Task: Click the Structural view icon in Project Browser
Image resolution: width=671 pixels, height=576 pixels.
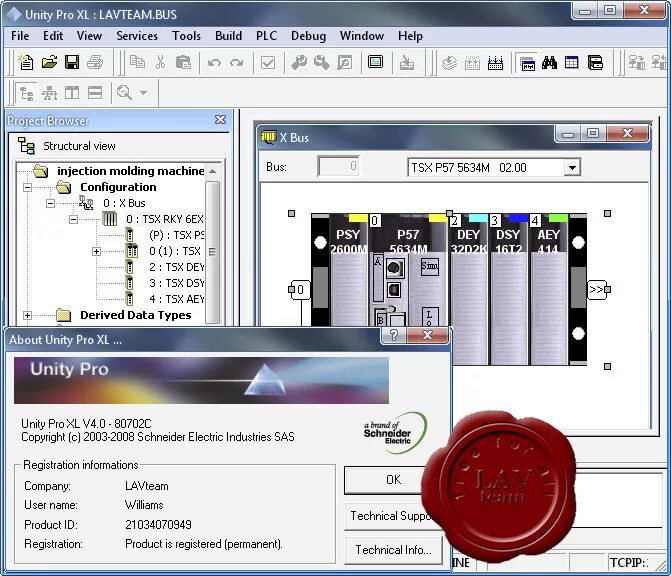Action: click(27, 146)
